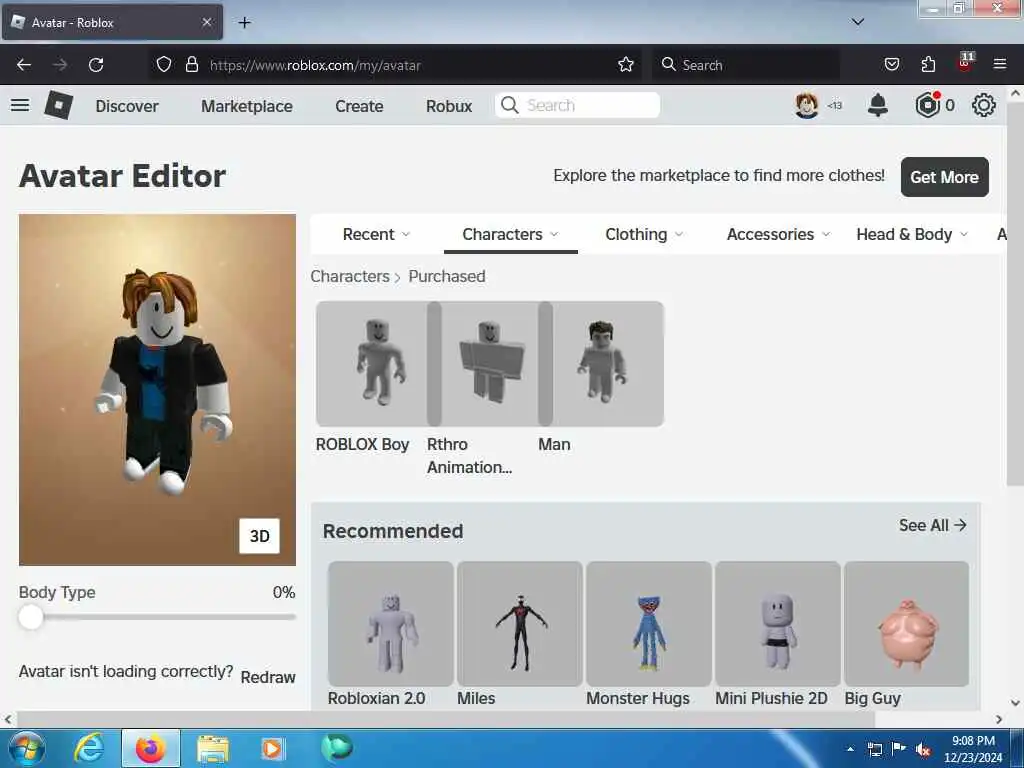This screenshot has height=768, width=1024.
Task: Click the Firefox search box
Action: [x=745, y=65]
